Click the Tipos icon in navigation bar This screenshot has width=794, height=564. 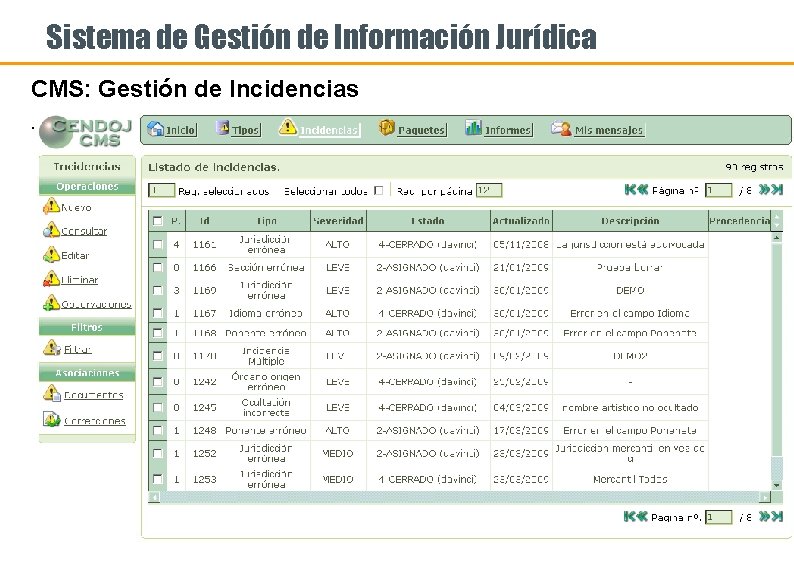tap(222, 128)
